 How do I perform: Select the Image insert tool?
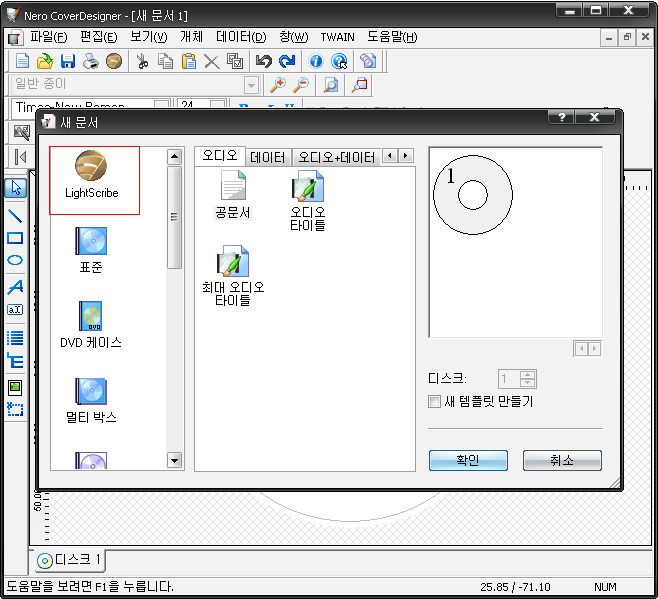pos(16,387)
